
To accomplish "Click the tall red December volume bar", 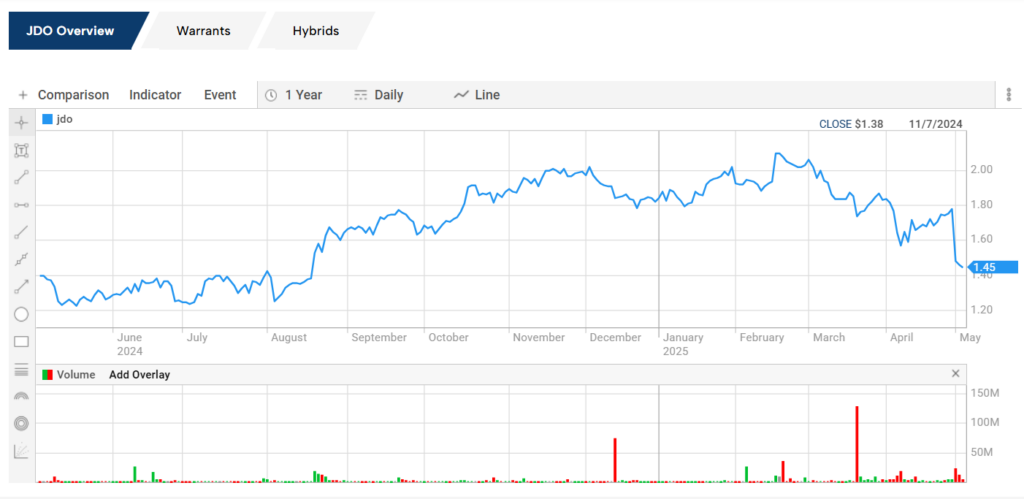I will tap(615, 460).
